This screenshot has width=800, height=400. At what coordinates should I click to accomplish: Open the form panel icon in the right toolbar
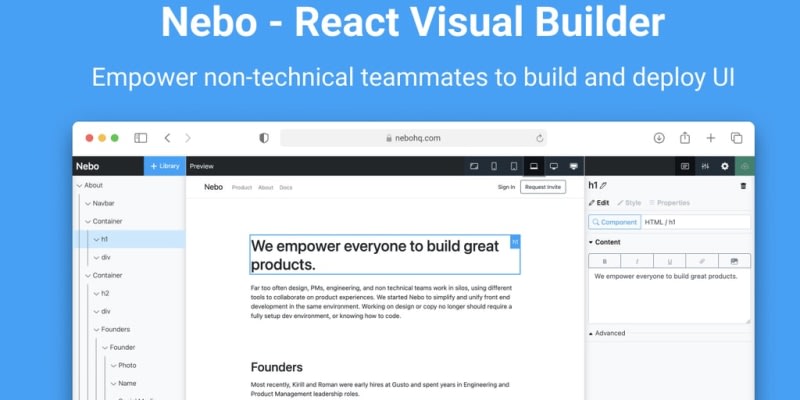point(685,166)
